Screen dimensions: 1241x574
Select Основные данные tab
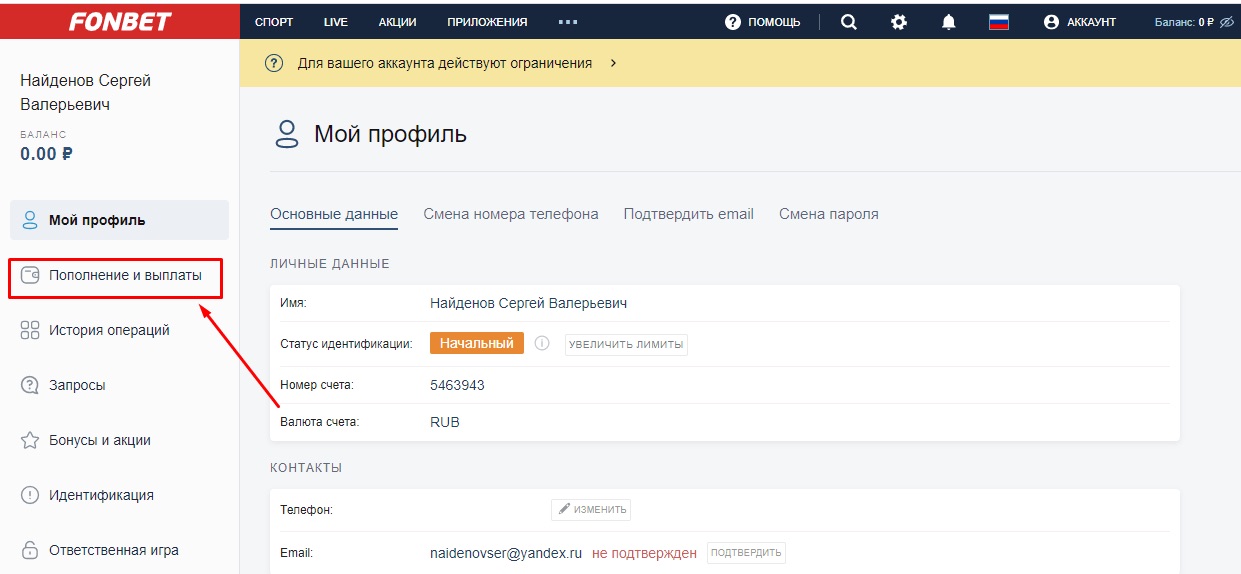[x=334, y=214]
